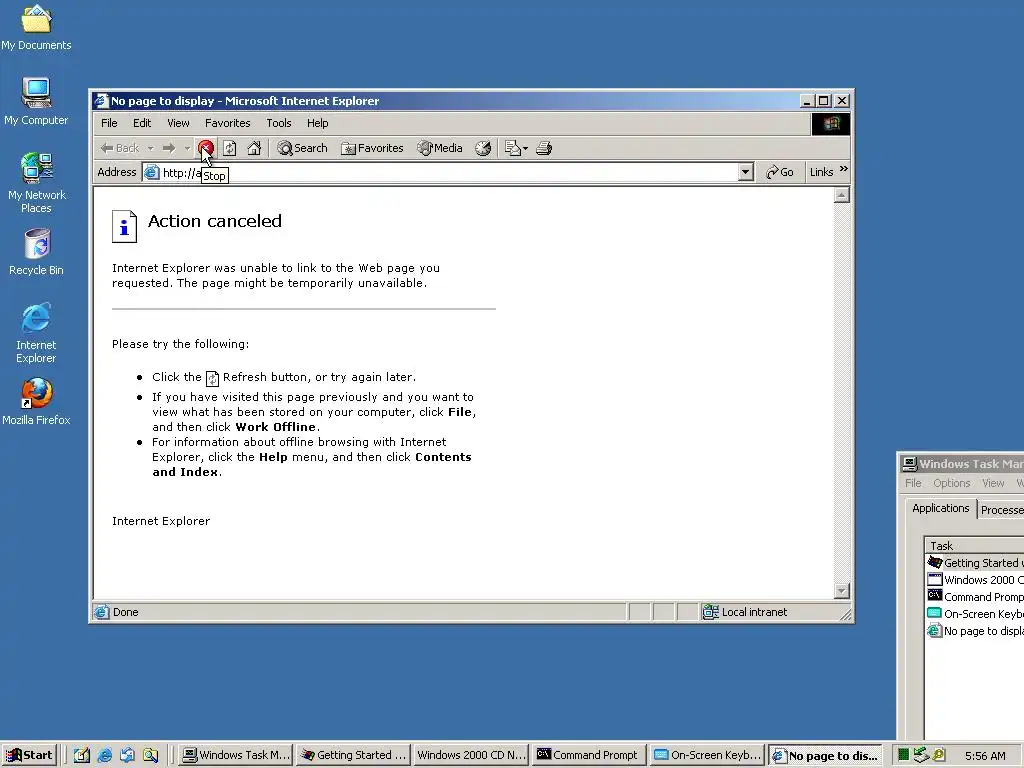Open the Help menu in Internet Explorer
Viewport: 1024px width, 768px height.
pyautogui.click(x=317, y=123)
